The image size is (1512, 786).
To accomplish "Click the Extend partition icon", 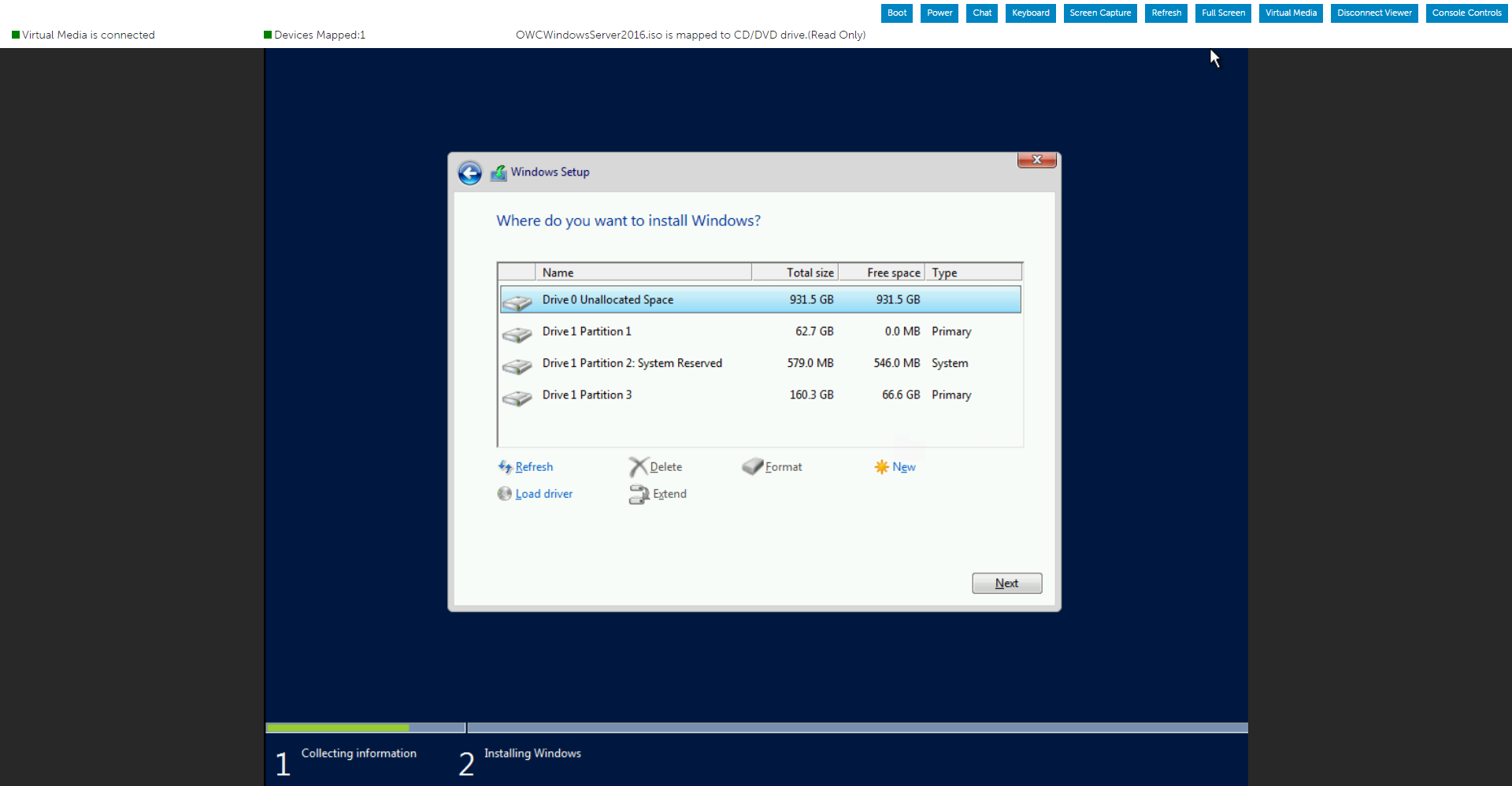I will (x=639, y=494).
